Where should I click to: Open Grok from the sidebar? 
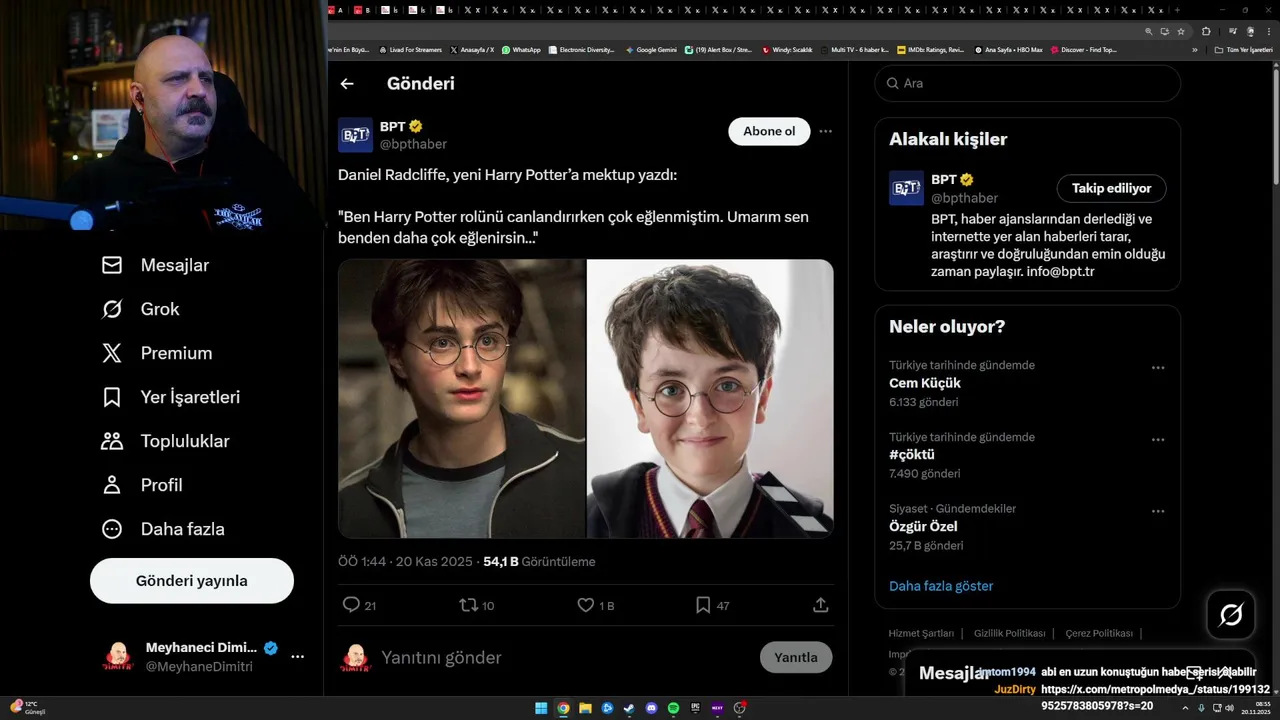[140, 309]
